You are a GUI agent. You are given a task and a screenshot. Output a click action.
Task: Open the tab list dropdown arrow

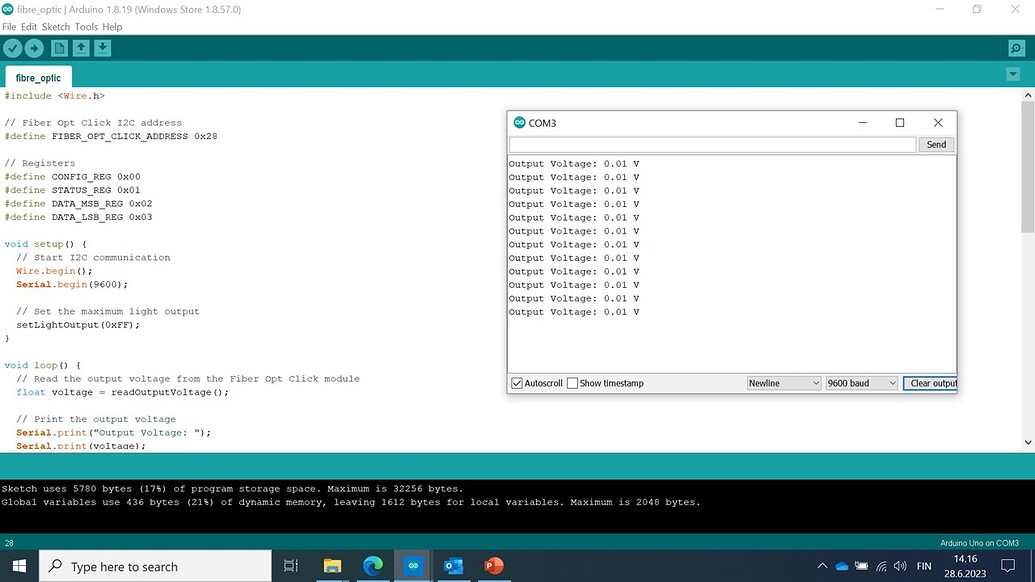(1012, 73)
